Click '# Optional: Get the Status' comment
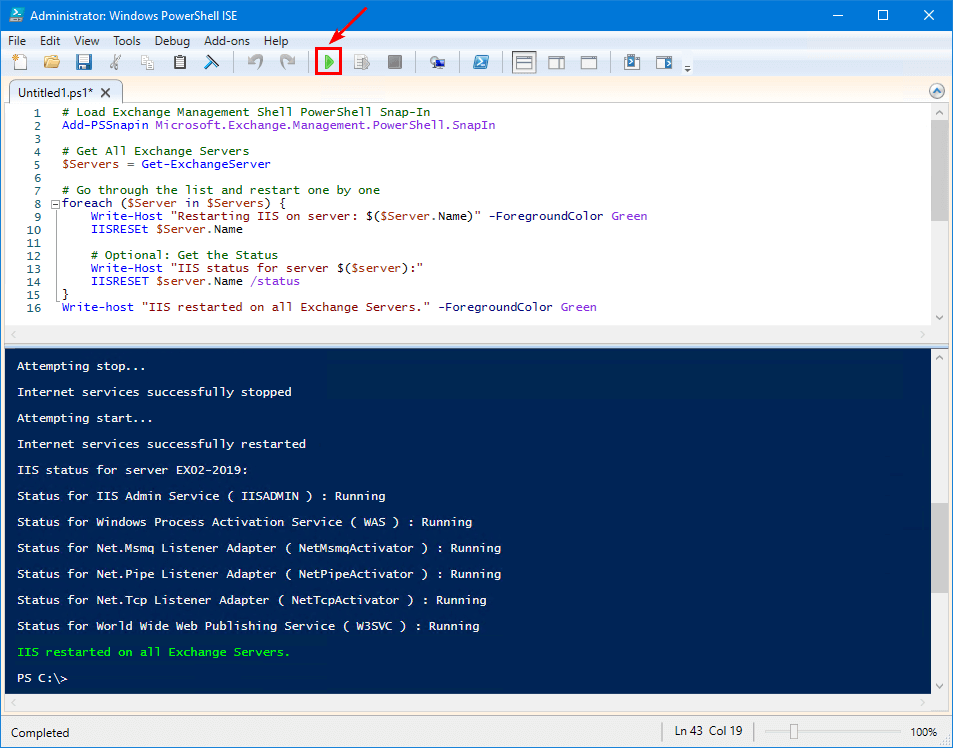 coord(184,255)
